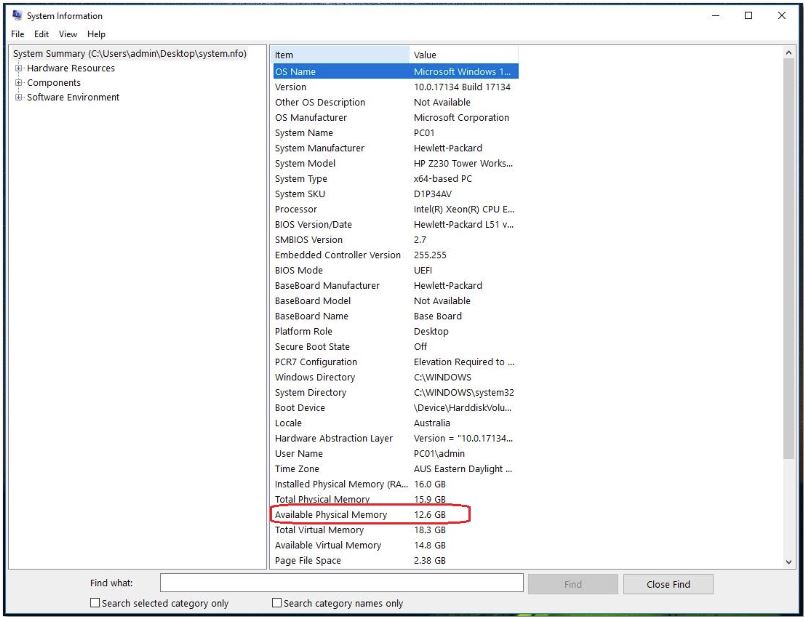Click the 10.0.17134 Build 17134 value
Image resolution: width=804 pixels, height=617 pixels.
pyautogui.click(x=462, y=87)
